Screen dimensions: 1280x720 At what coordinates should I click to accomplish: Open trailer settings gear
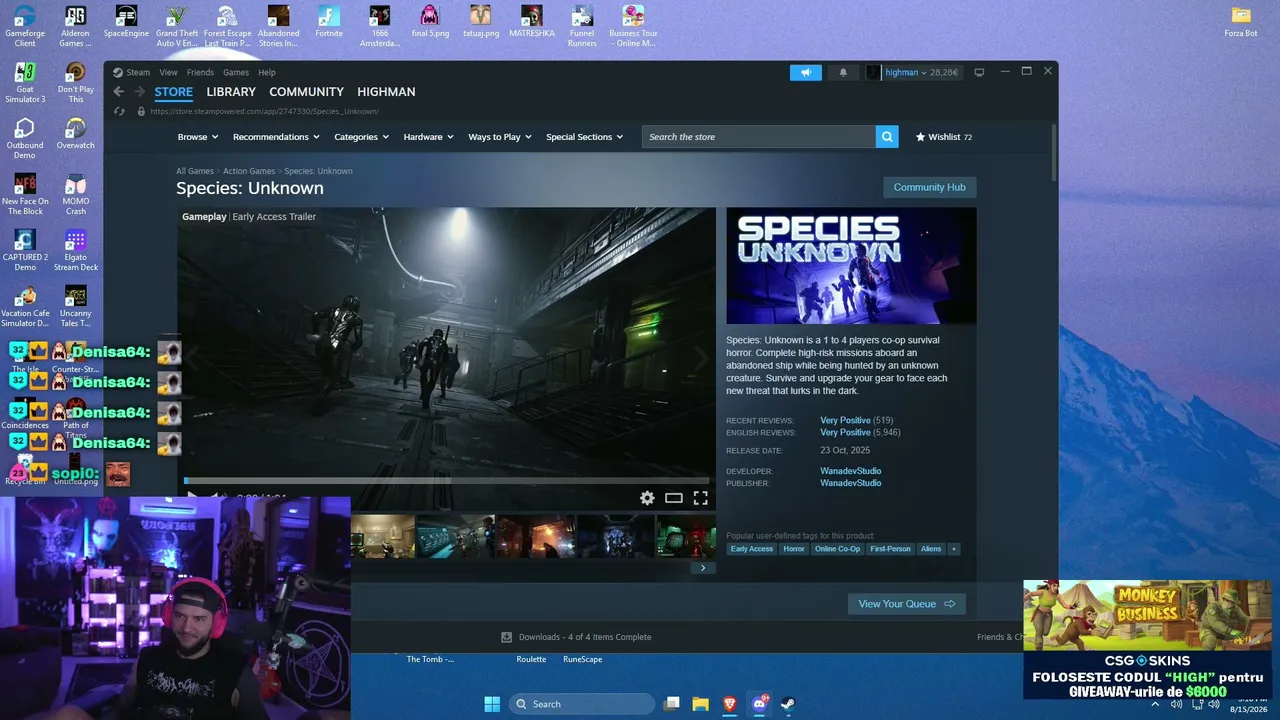click(647, 498)
